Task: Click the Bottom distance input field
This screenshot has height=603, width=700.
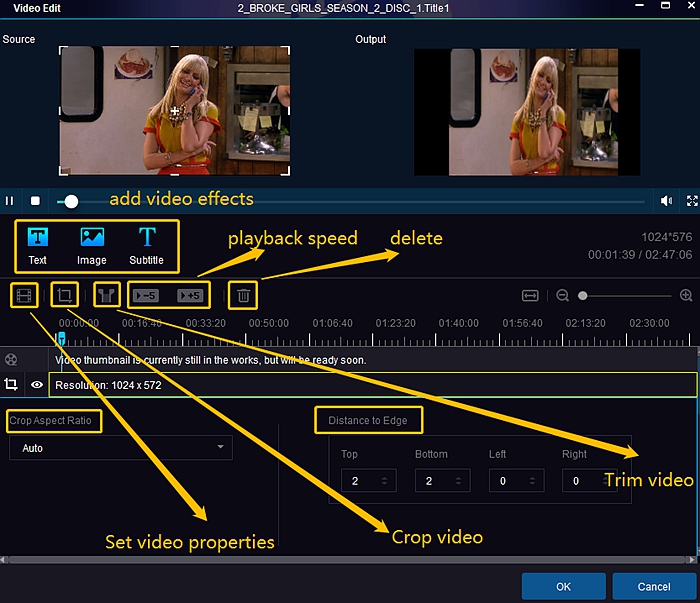Action: pyautogui.click(x=442, y=481)
